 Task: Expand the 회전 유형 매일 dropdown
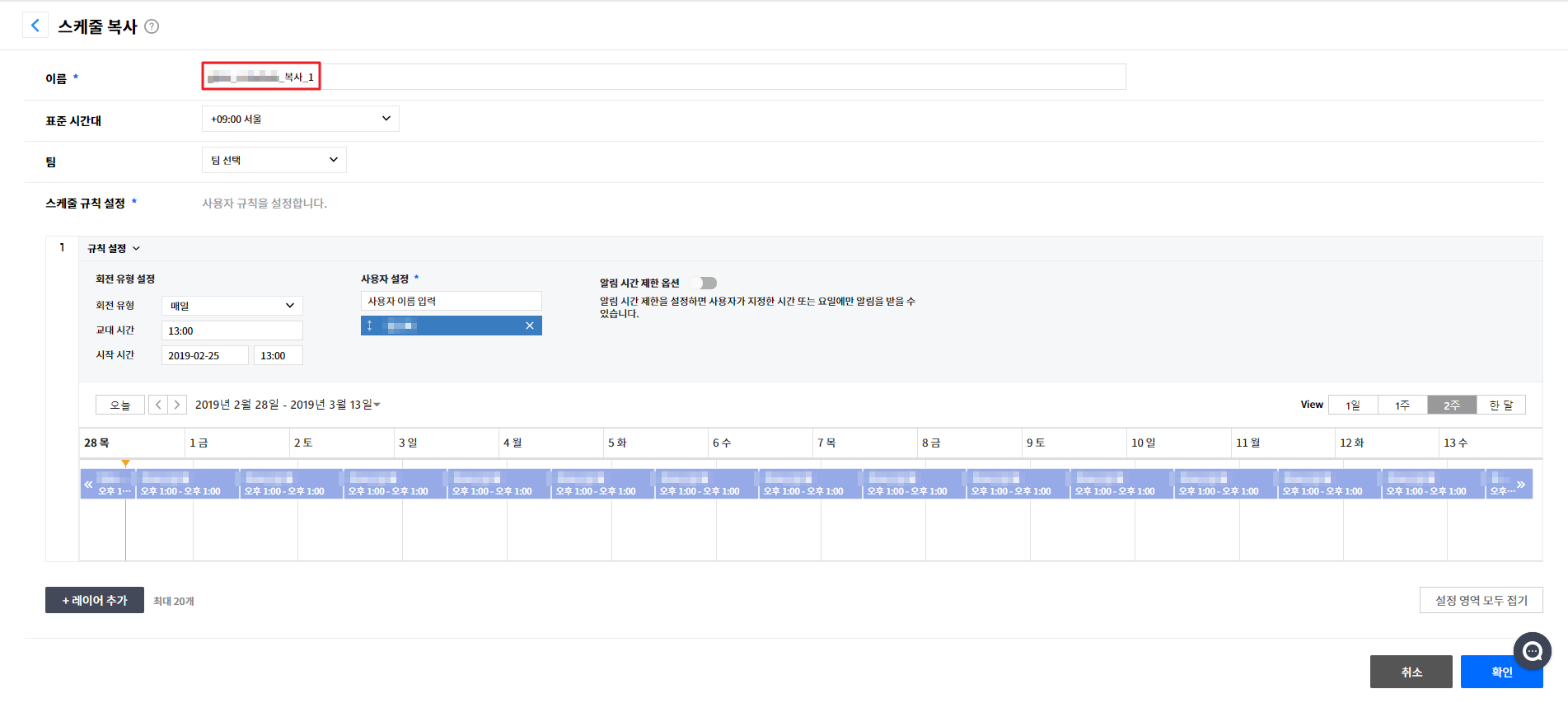[232, 306]
